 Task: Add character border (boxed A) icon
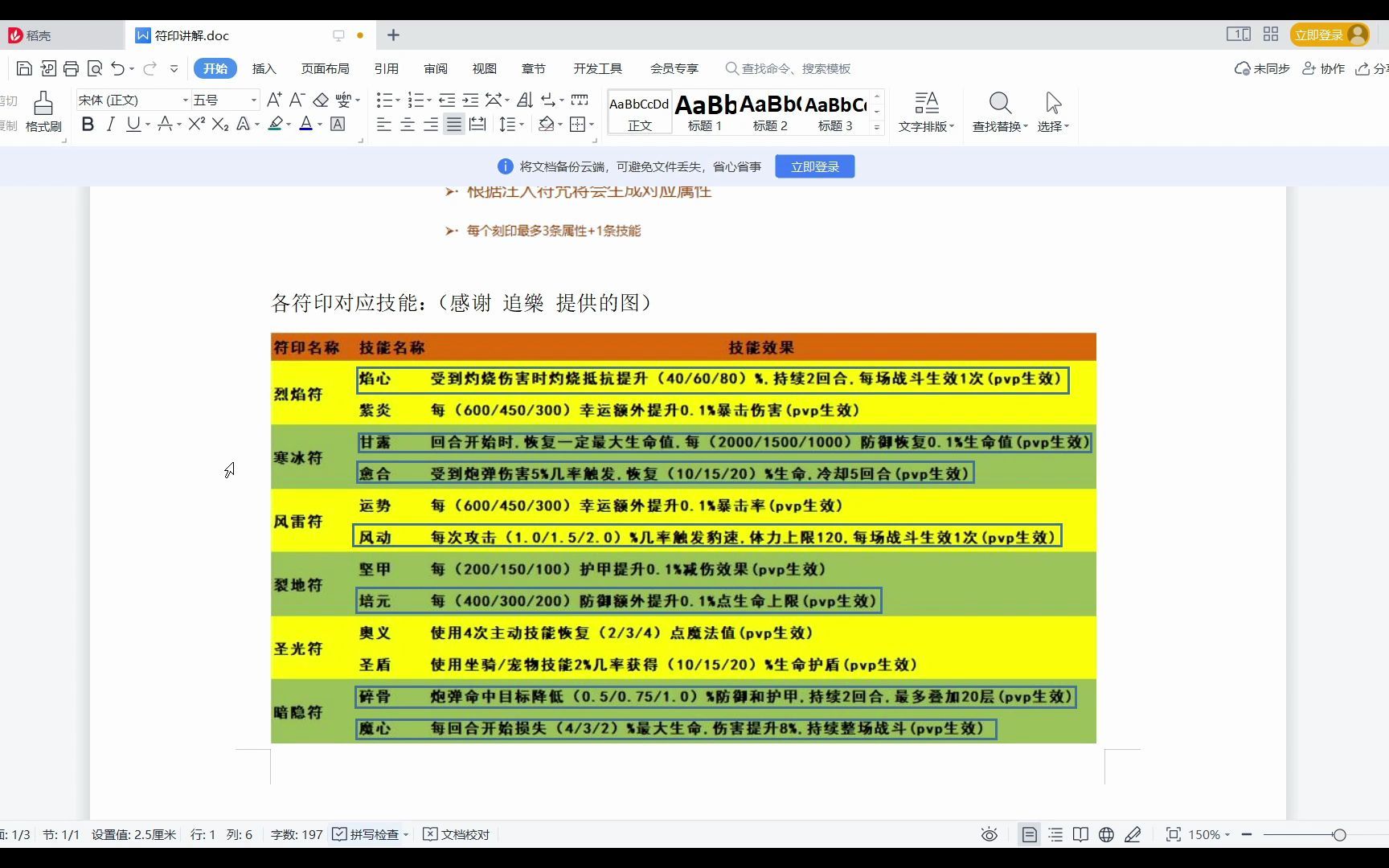click(338, 124)
